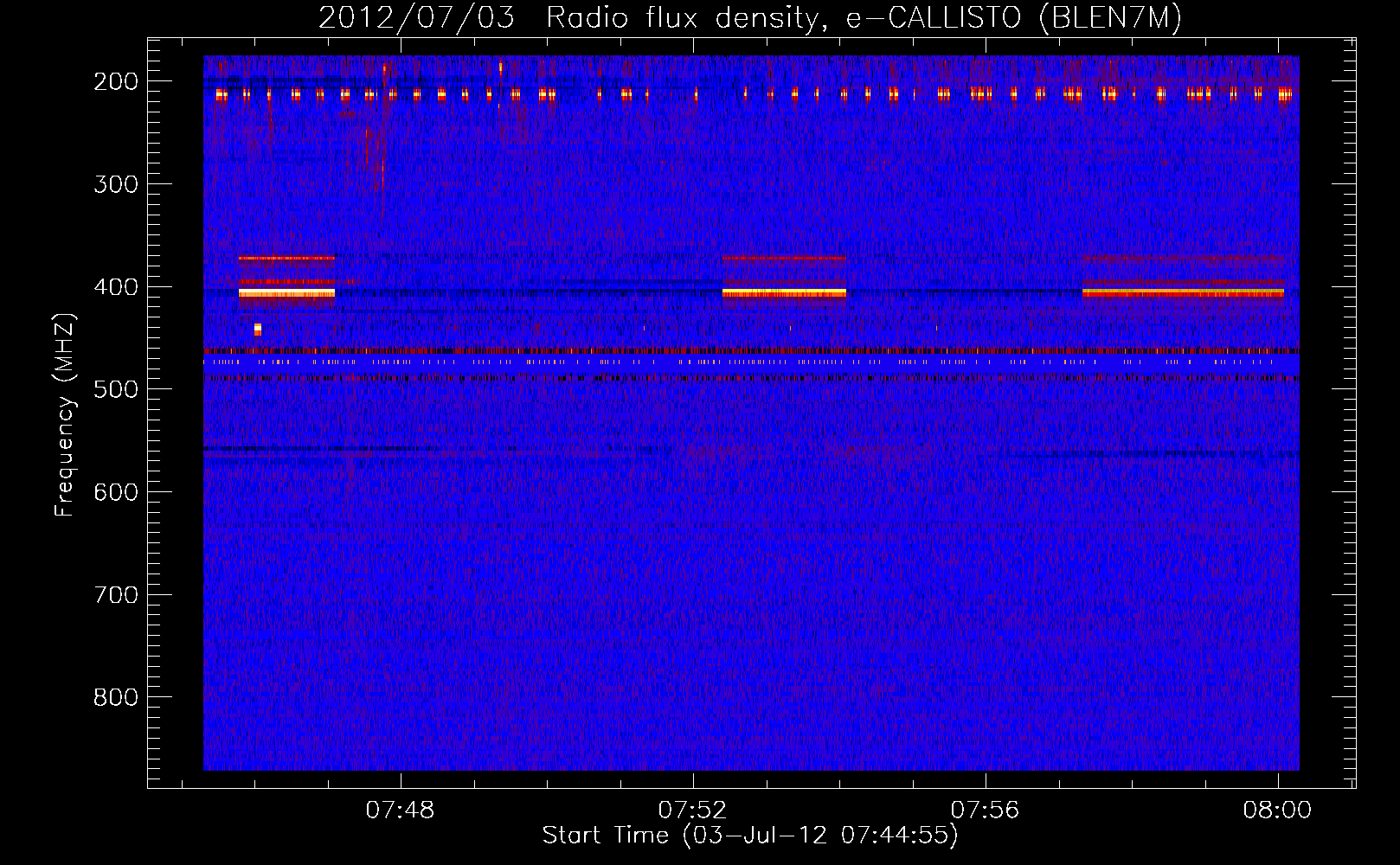Click the 800 frequency tick label
1400x865 pixels.
(x=116, y=697)
